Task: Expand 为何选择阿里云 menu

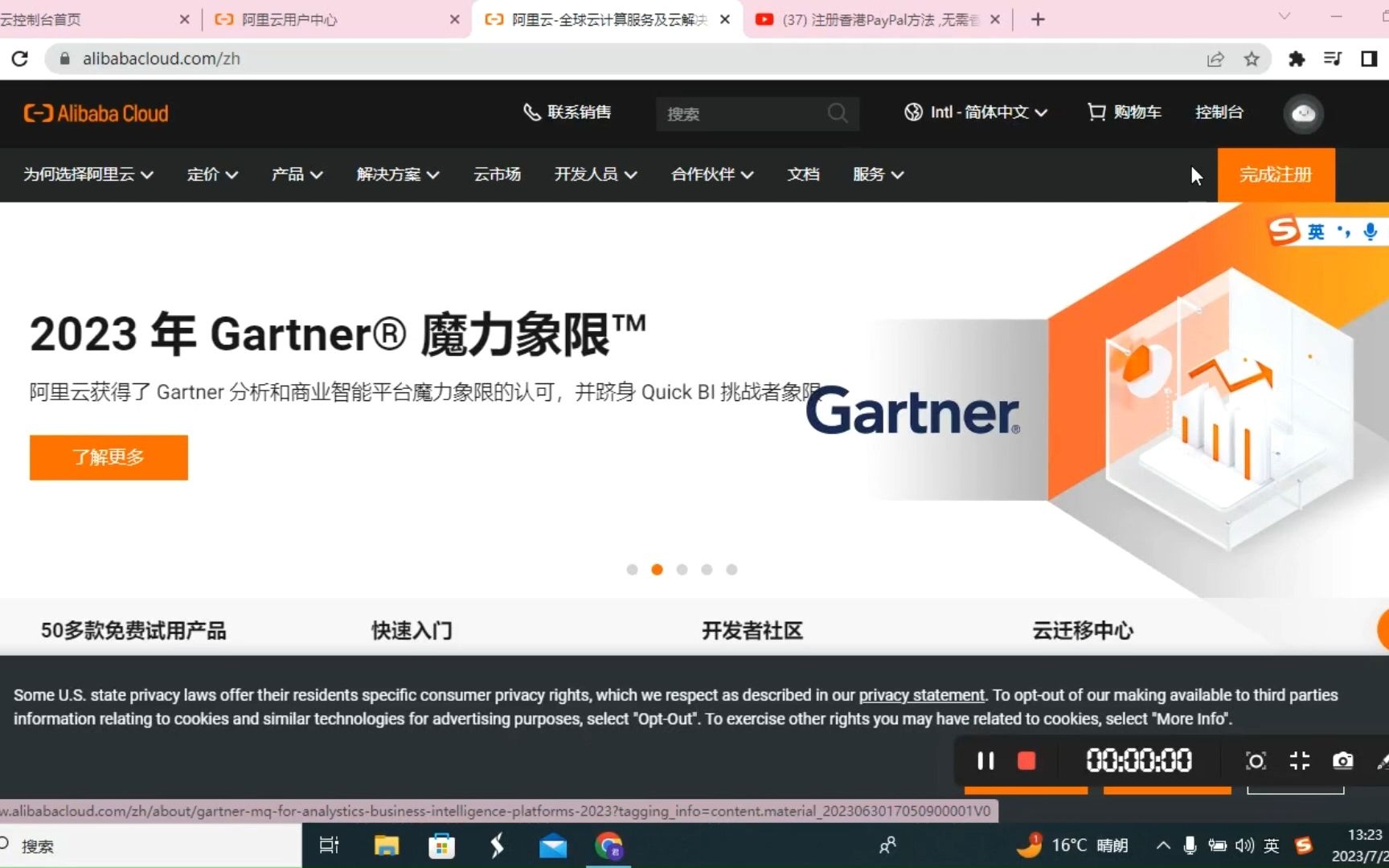Action: 88,174
